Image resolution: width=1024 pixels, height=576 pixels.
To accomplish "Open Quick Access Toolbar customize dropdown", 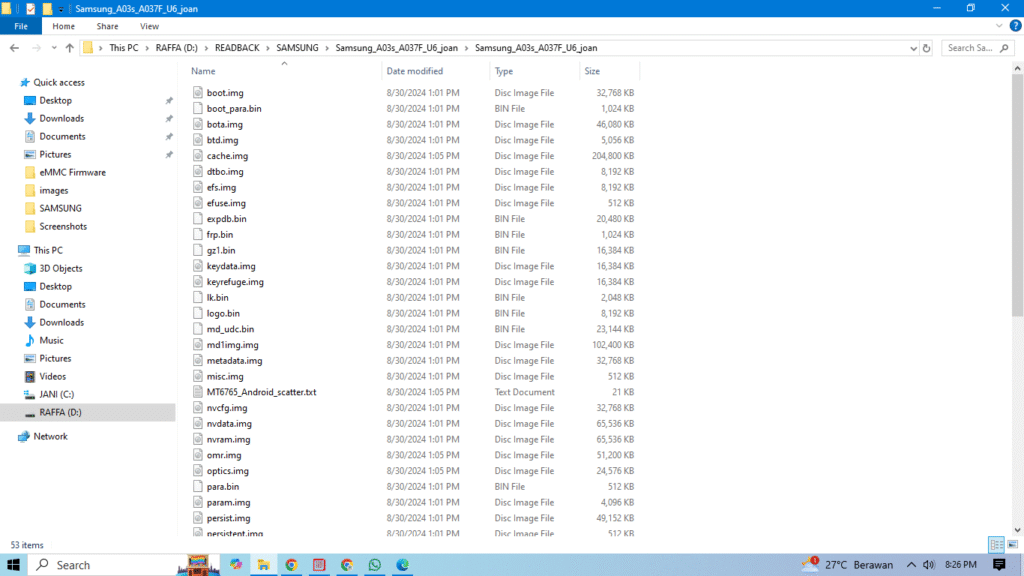I will pos(61,9).
